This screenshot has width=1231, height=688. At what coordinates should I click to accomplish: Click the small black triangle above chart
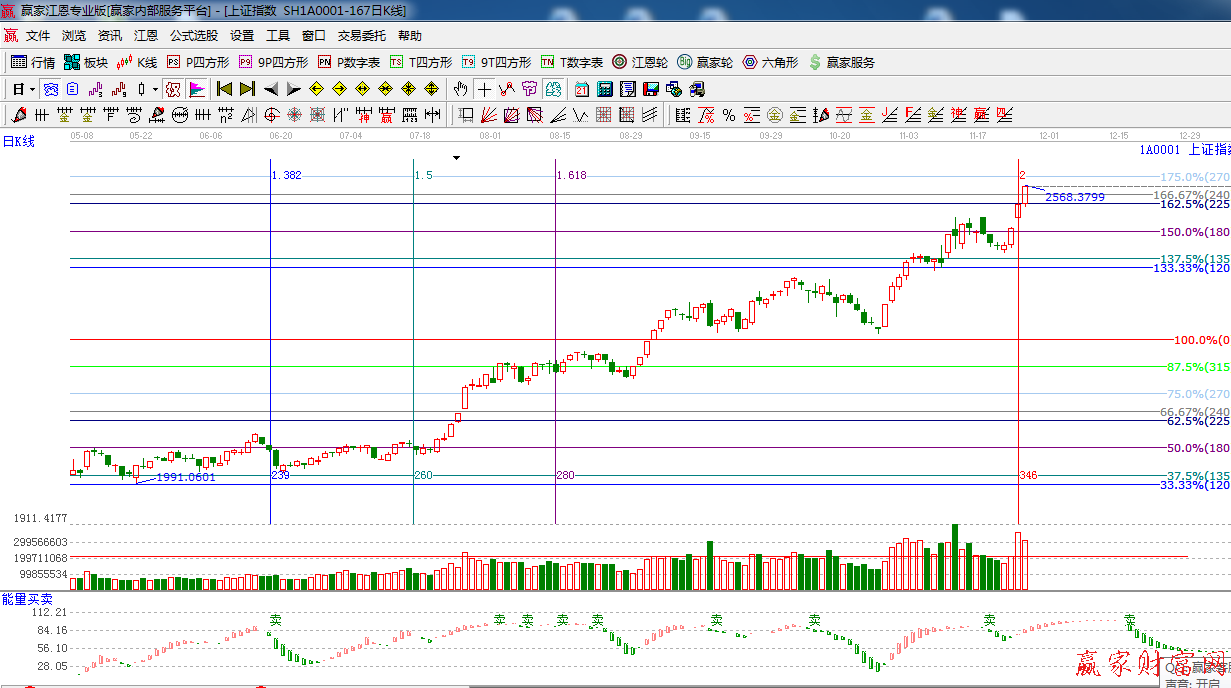[456, 157]
